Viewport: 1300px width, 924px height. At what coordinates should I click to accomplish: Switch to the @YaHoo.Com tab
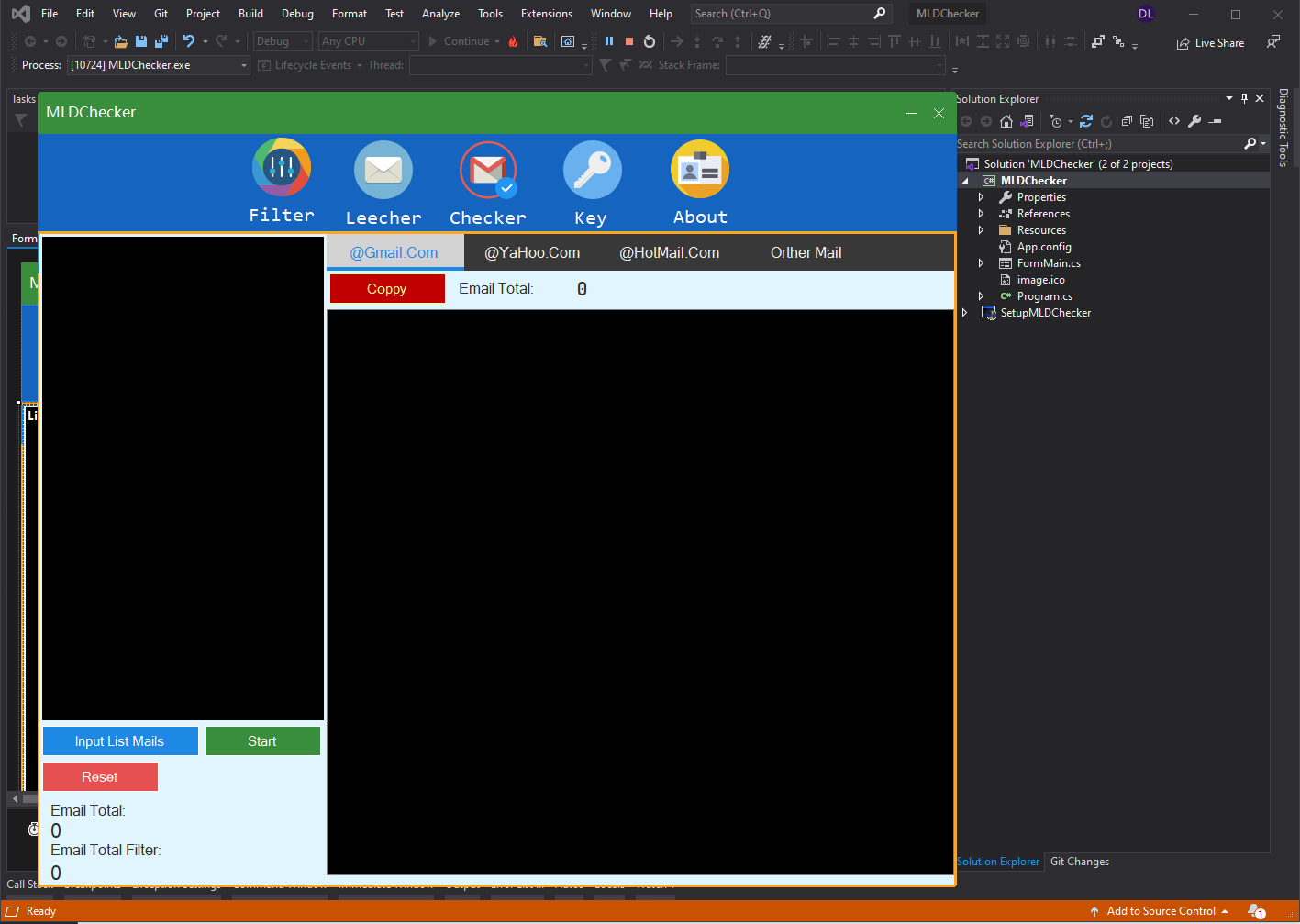click(532, 252)
